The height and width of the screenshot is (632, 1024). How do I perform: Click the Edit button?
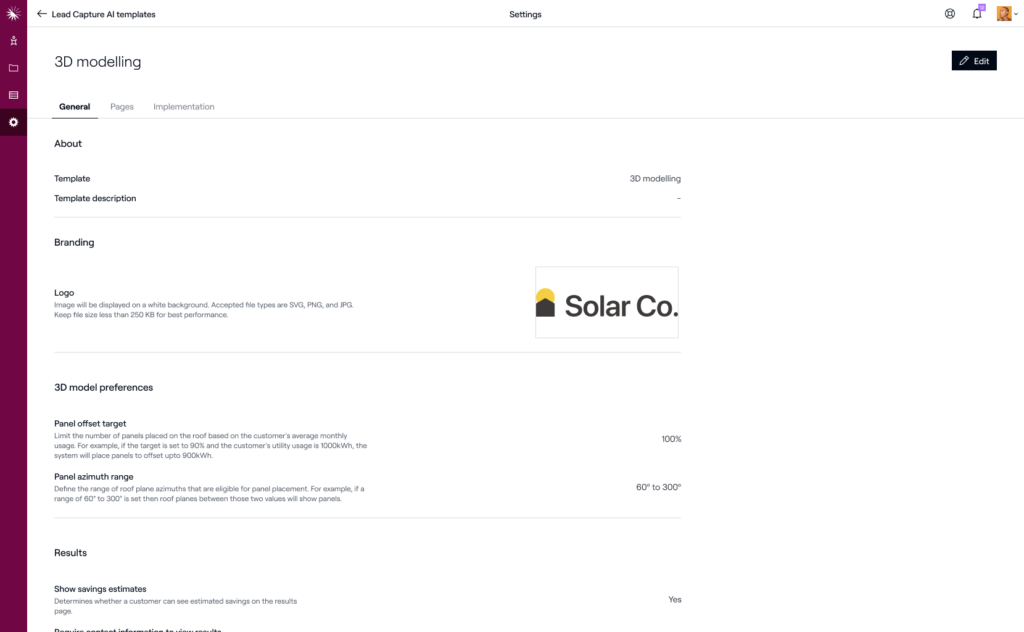(x=974, y=61)
